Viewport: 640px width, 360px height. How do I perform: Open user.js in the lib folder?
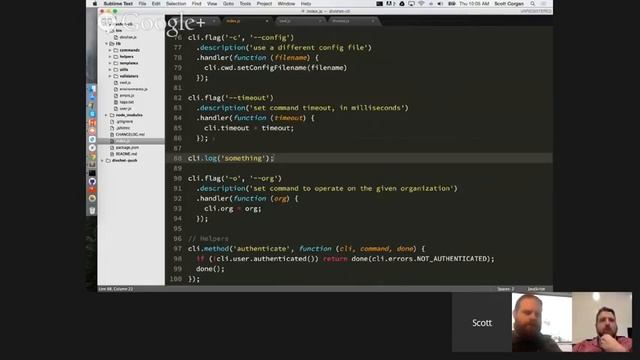pos(125,109)
